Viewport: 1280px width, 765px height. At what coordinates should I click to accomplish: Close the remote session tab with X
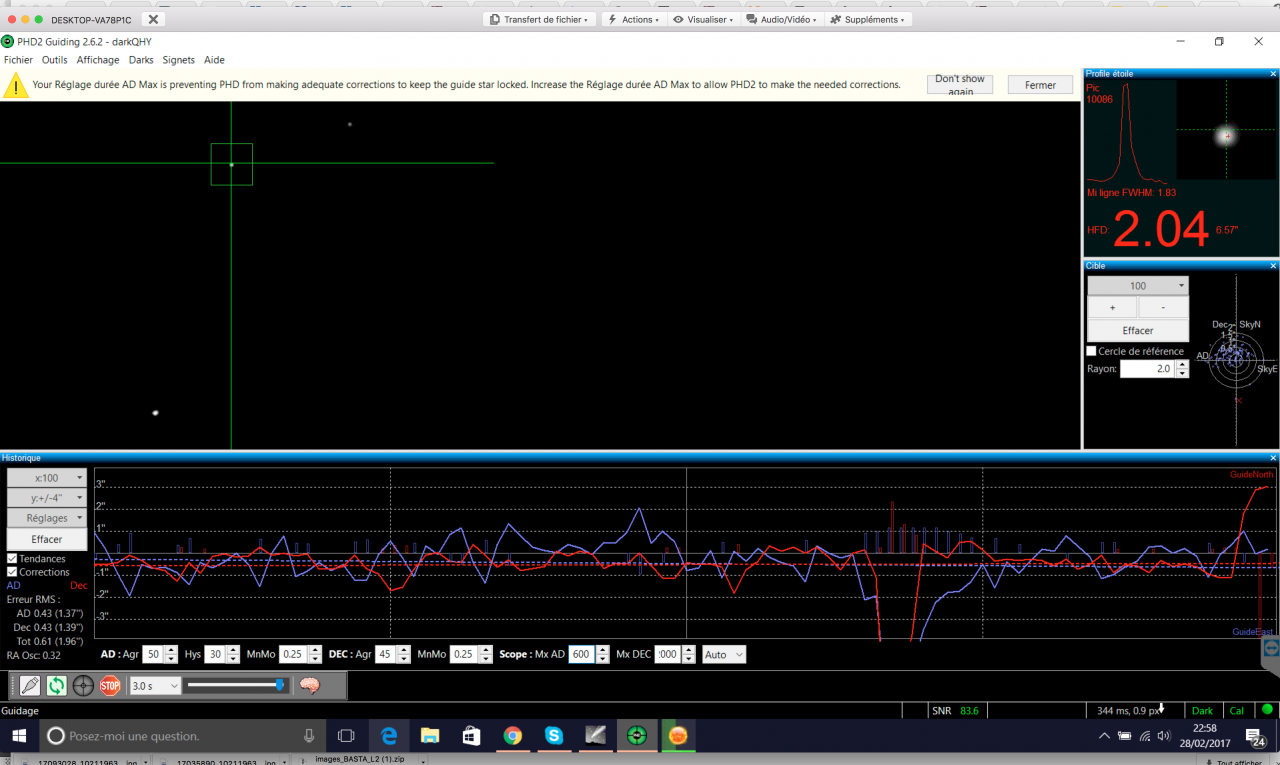153,19
